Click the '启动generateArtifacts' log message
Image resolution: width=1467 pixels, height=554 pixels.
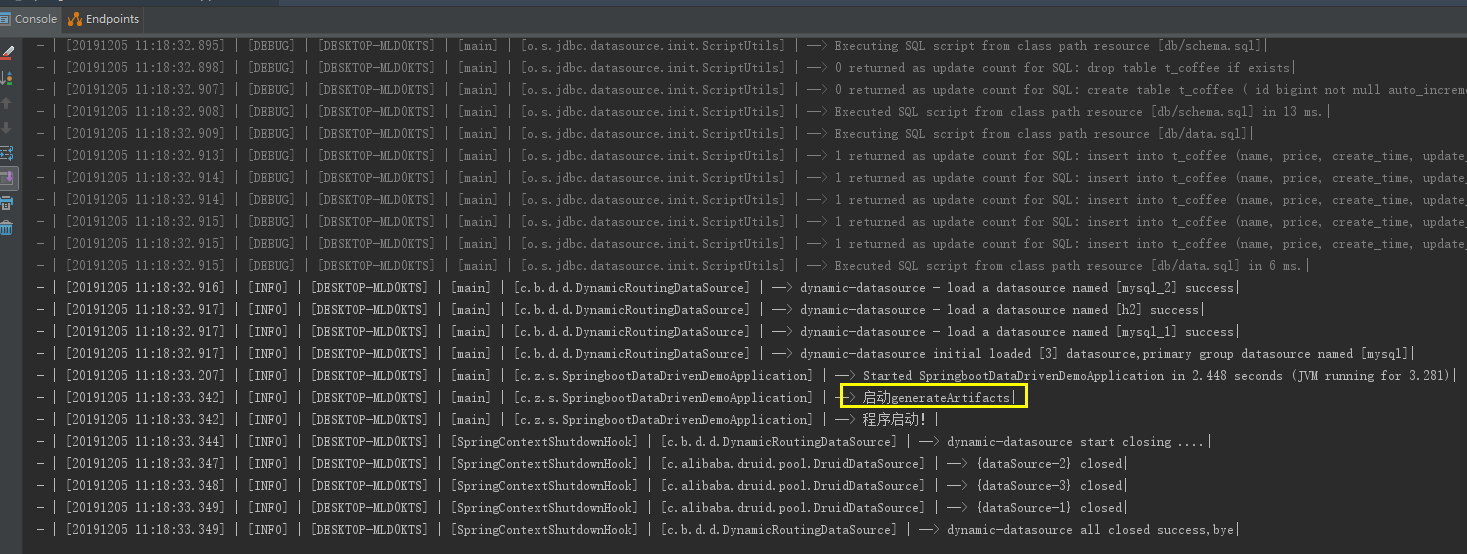936,398
